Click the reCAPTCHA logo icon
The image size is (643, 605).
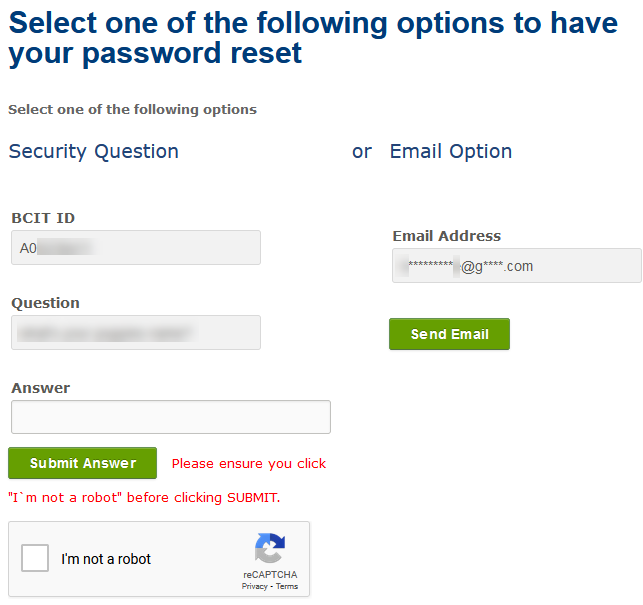(x=270, y=548)
